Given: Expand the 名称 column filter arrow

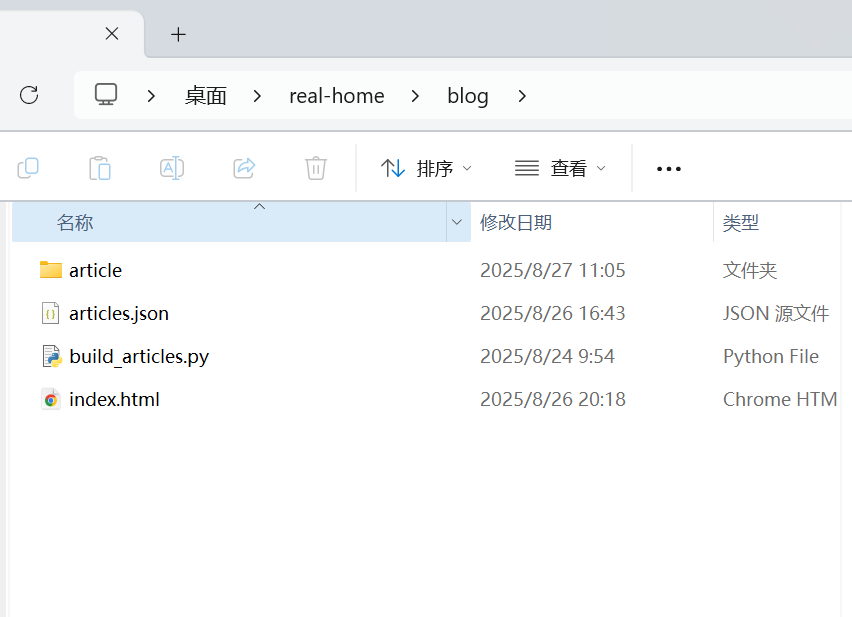Looking at the screenshot, I should pos(457,222).
